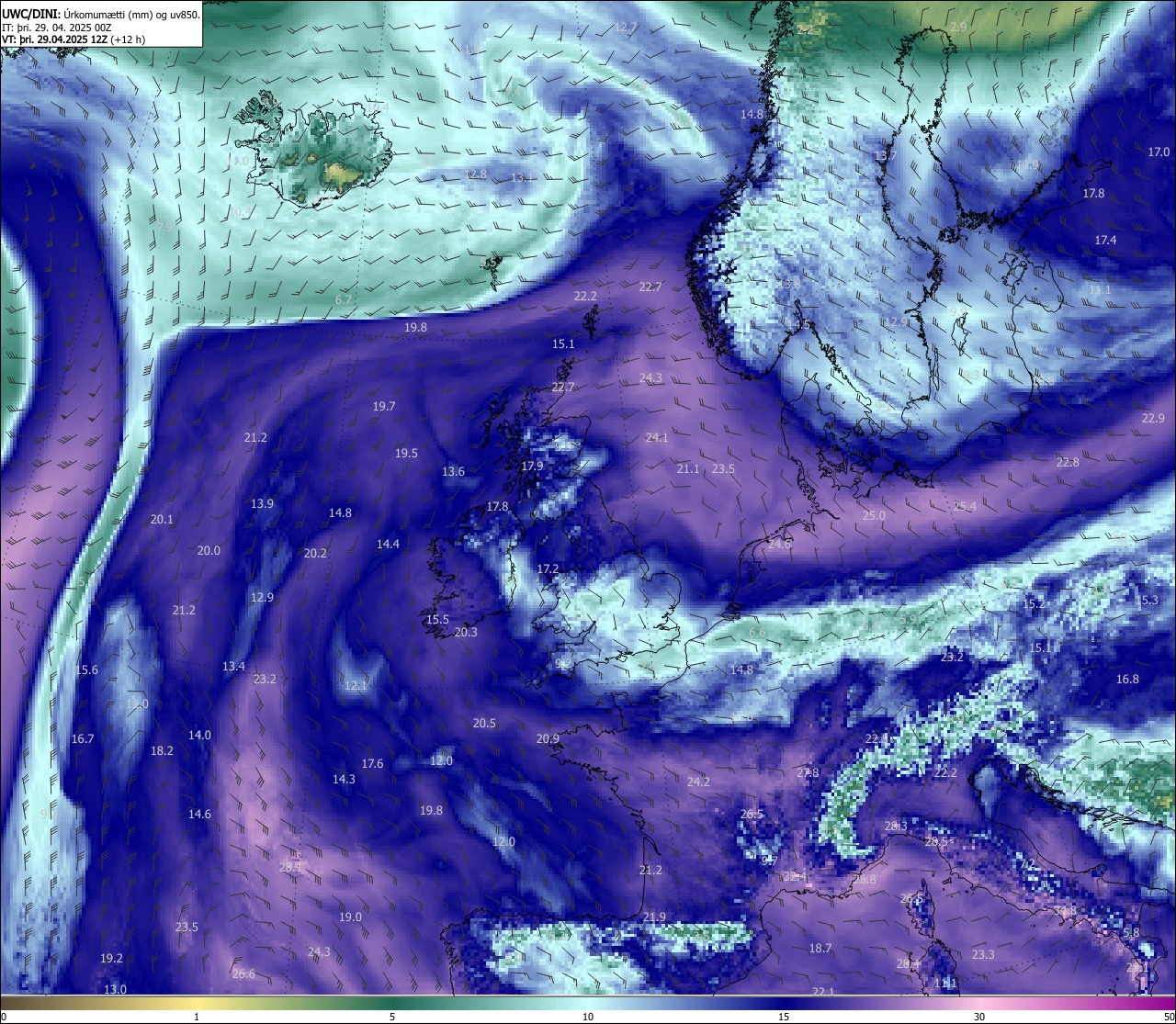Select the 10 tick on the colour scale
The image size is (1176, 1024).
coord(588,1017)
